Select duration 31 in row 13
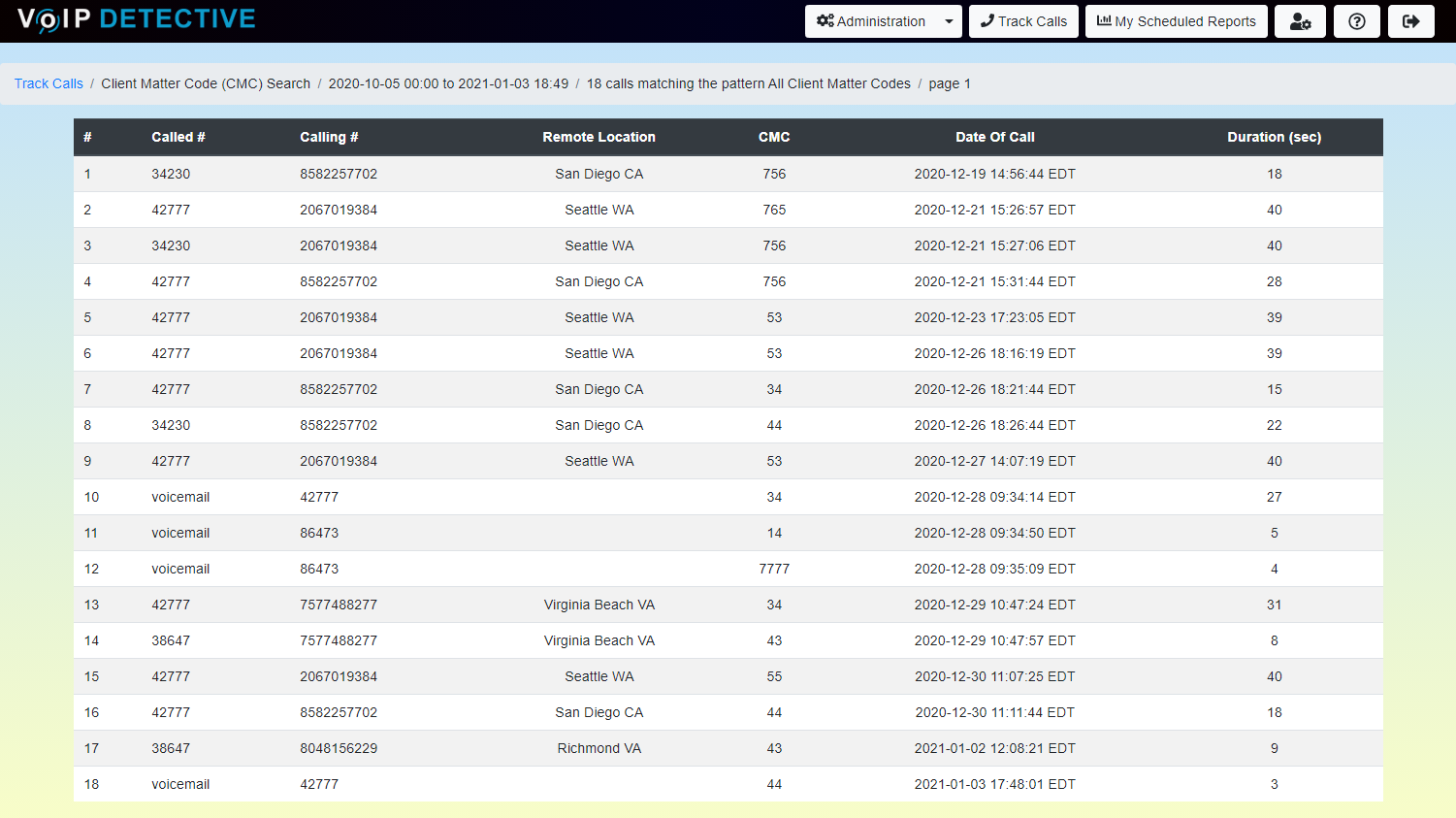 tap(1275, 605)
